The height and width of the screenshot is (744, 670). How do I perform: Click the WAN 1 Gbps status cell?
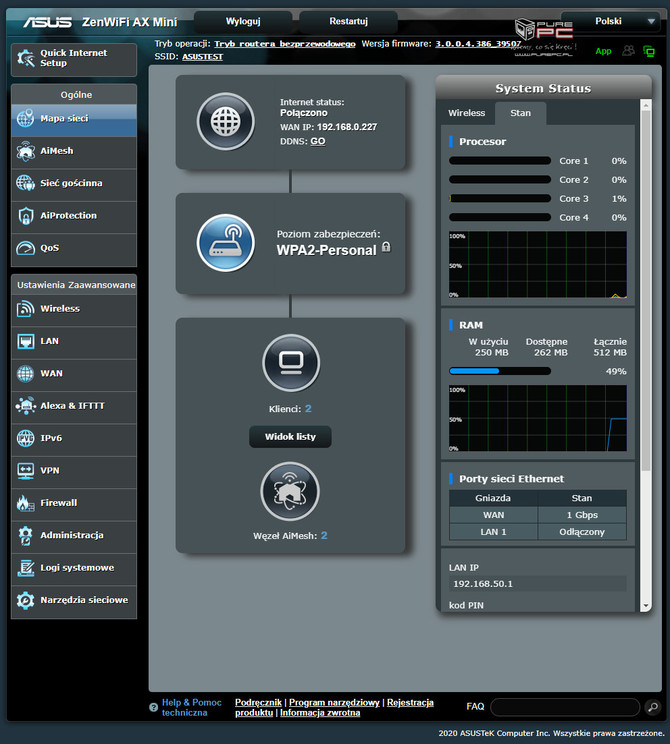point(582,515)
